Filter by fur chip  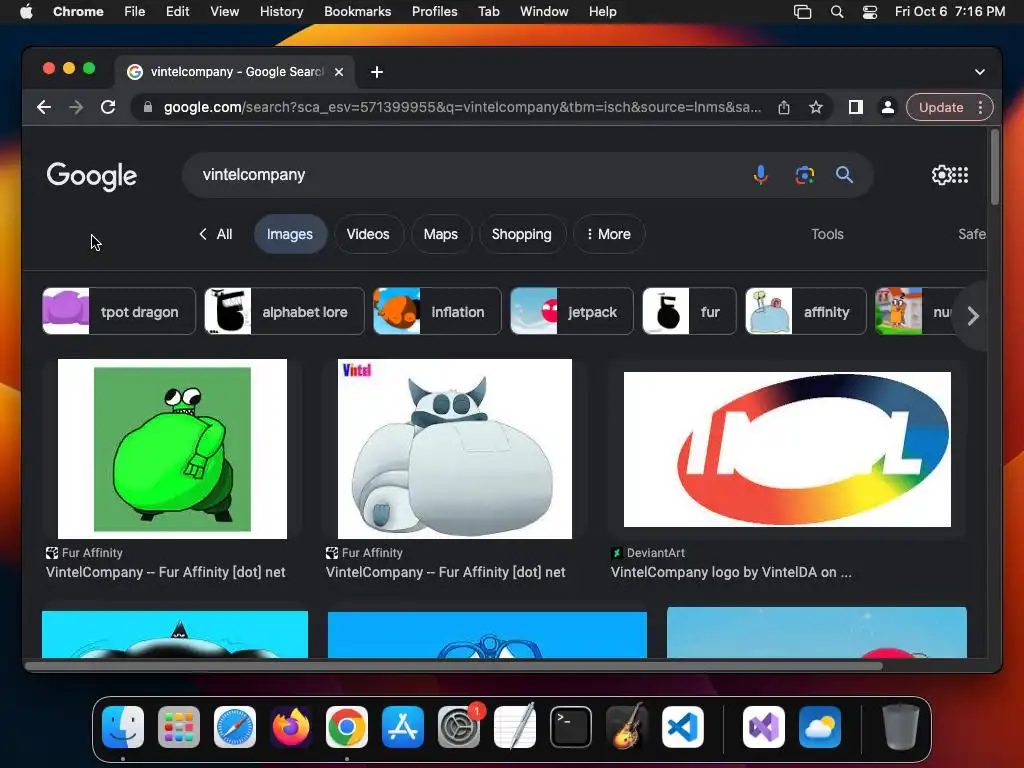[689, 312]
